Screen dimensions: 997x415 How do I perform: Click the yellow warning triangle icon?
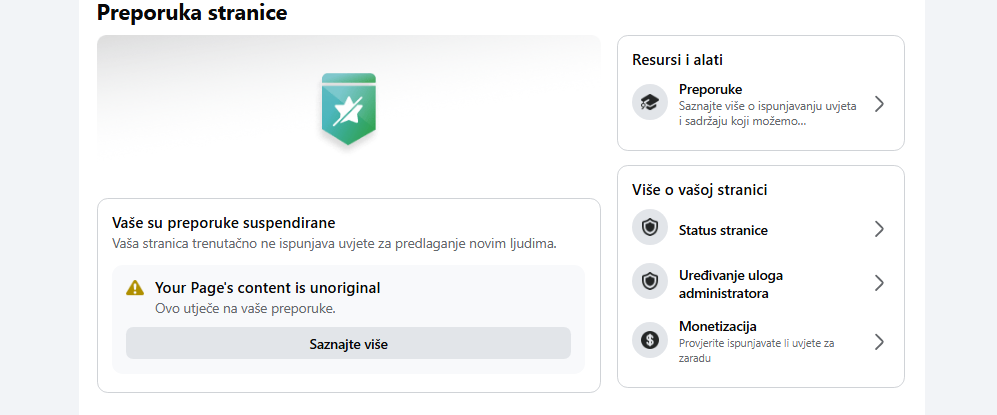(135, 288)
